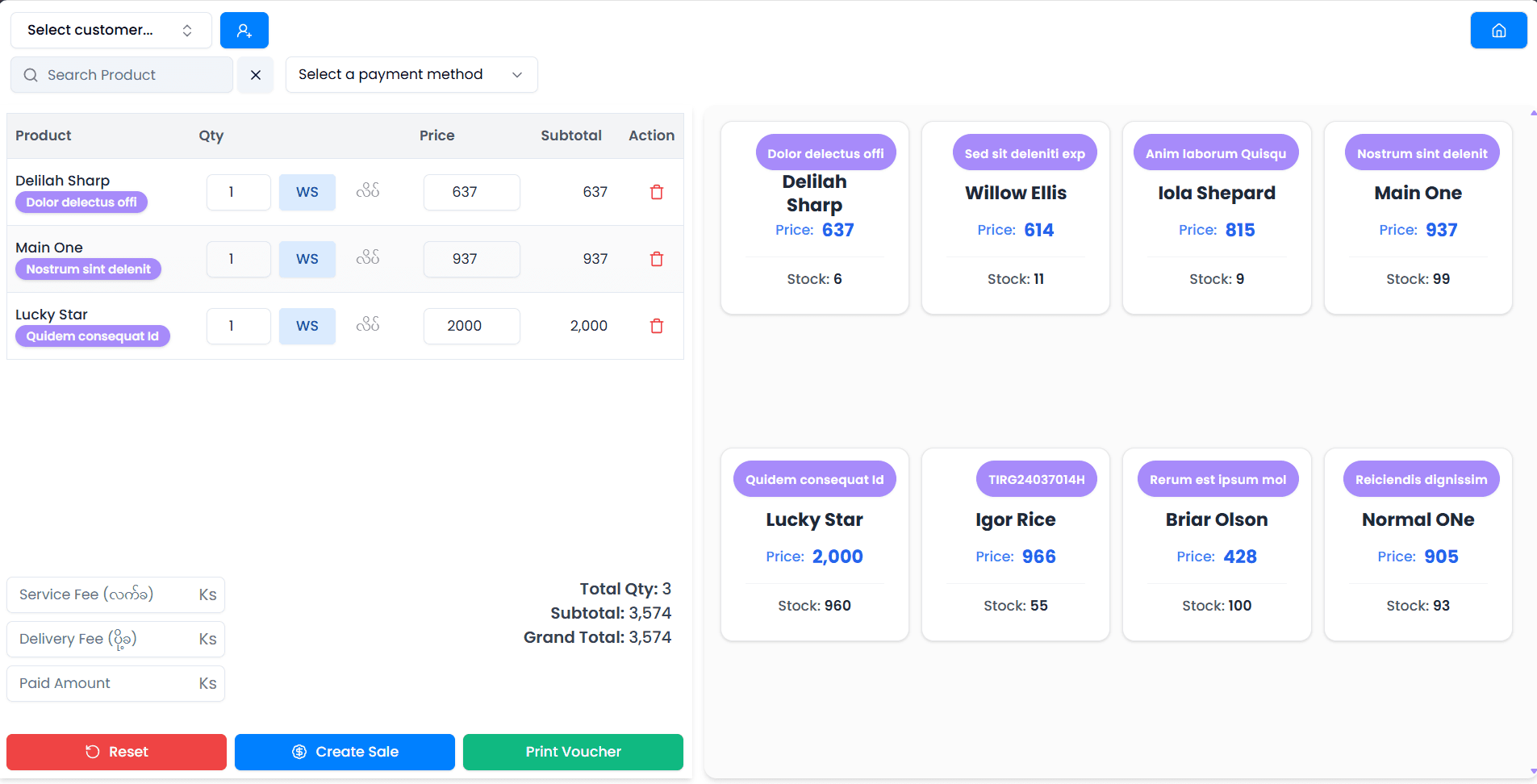Screen dimensions: 1537x784
Task: Reset the current sale
Action: (116, 752)
